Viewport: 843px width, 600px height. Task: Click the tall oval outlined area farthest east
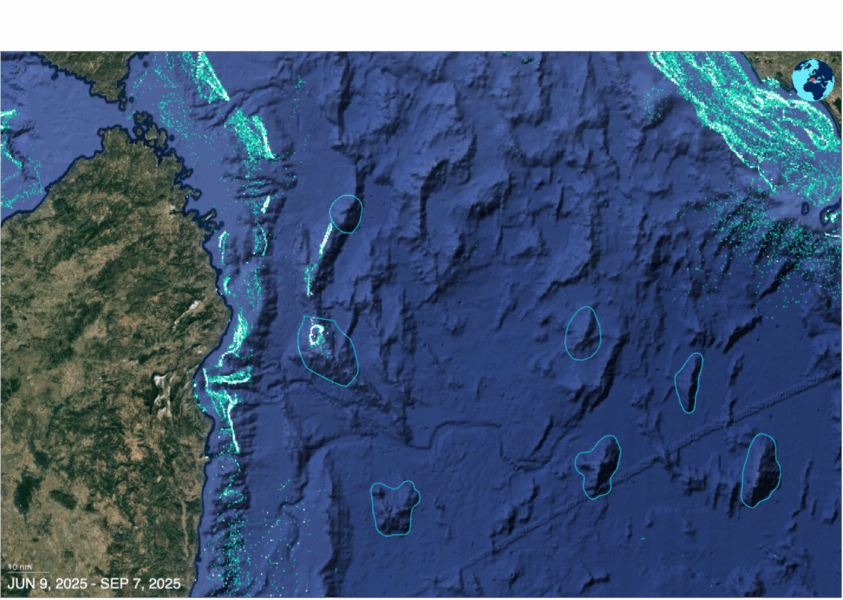761,470
